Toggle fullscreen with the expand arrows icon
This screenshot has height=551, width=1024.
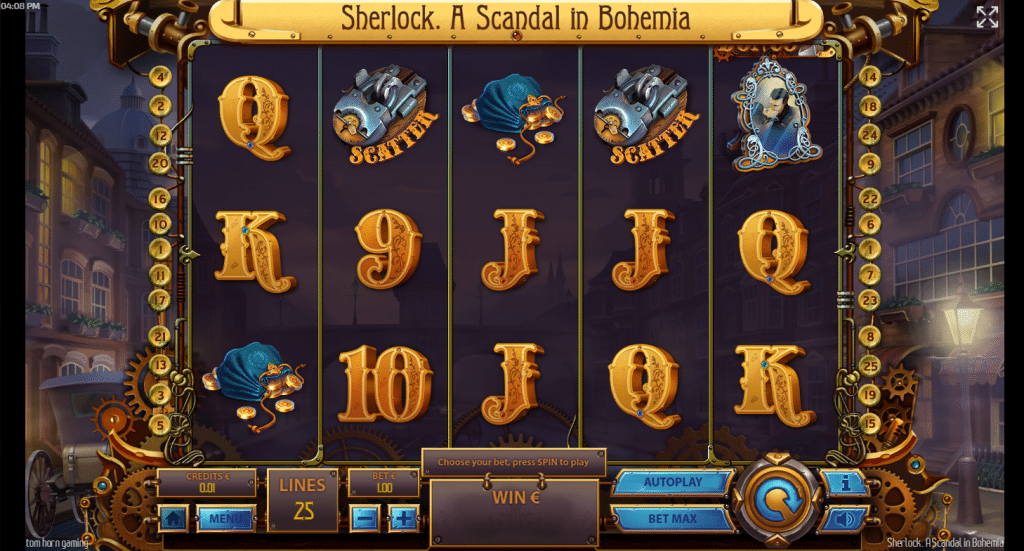click(x=987, y=17)
